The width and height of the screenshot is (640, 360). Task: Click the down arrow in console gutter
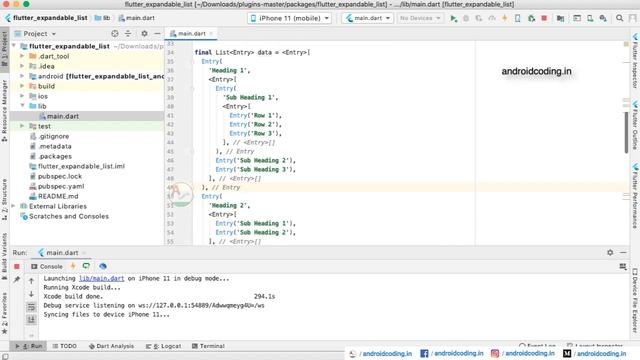click(x=31, y=294)
